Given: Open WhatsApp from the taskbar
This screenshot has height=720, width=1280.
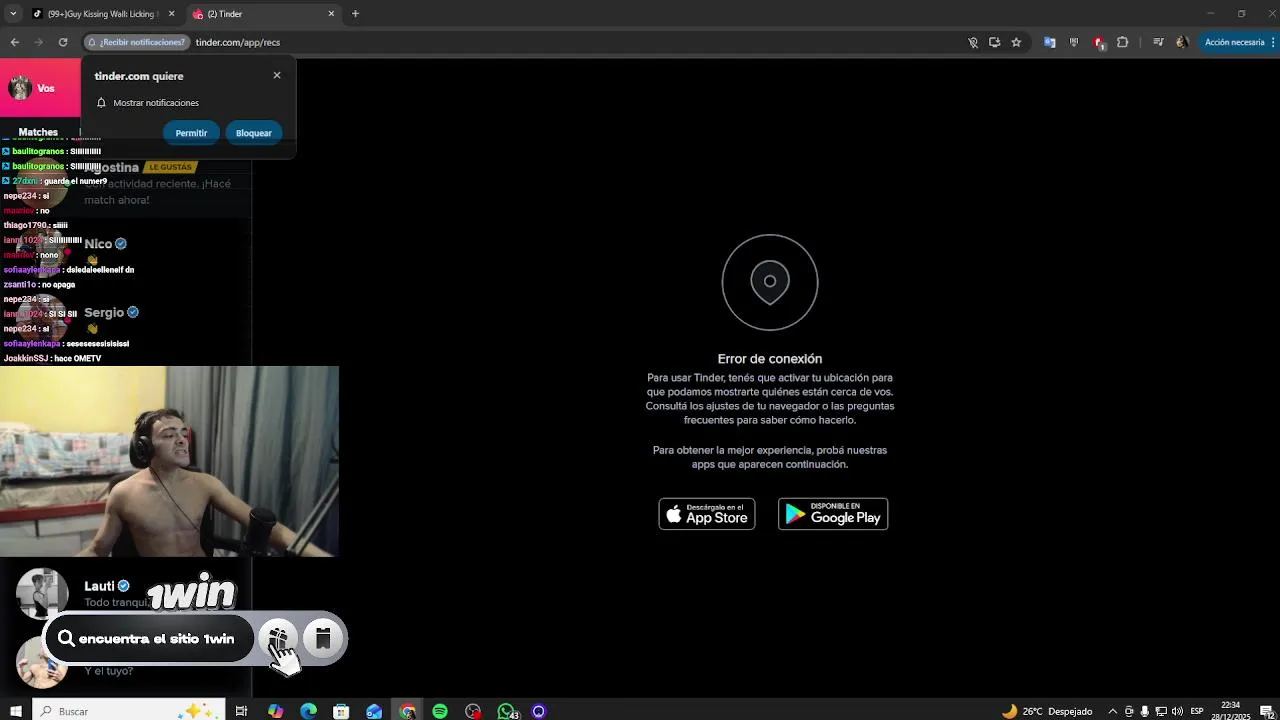Looking at the screenshot, I should [507, 711].
